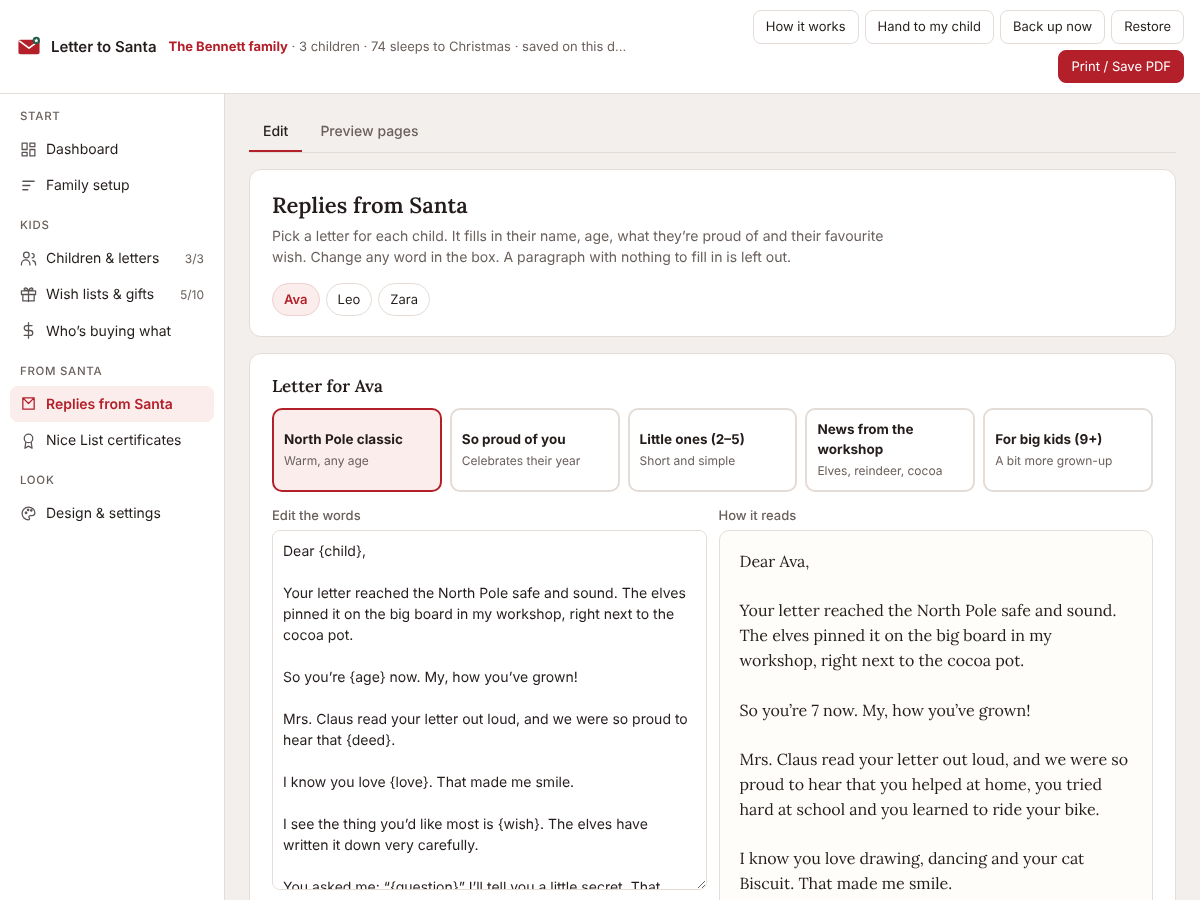
Task: Click the Wish lists gift box icon
Action: tap(28, 294)
